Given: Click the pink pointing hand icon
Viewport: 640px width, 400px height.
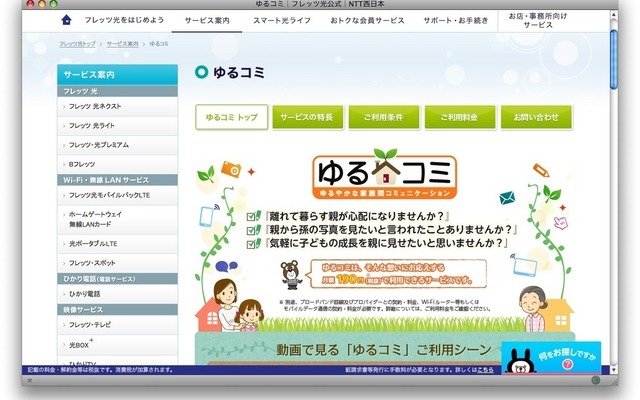Looking at the screenshot, I should (x=561, y=222).
